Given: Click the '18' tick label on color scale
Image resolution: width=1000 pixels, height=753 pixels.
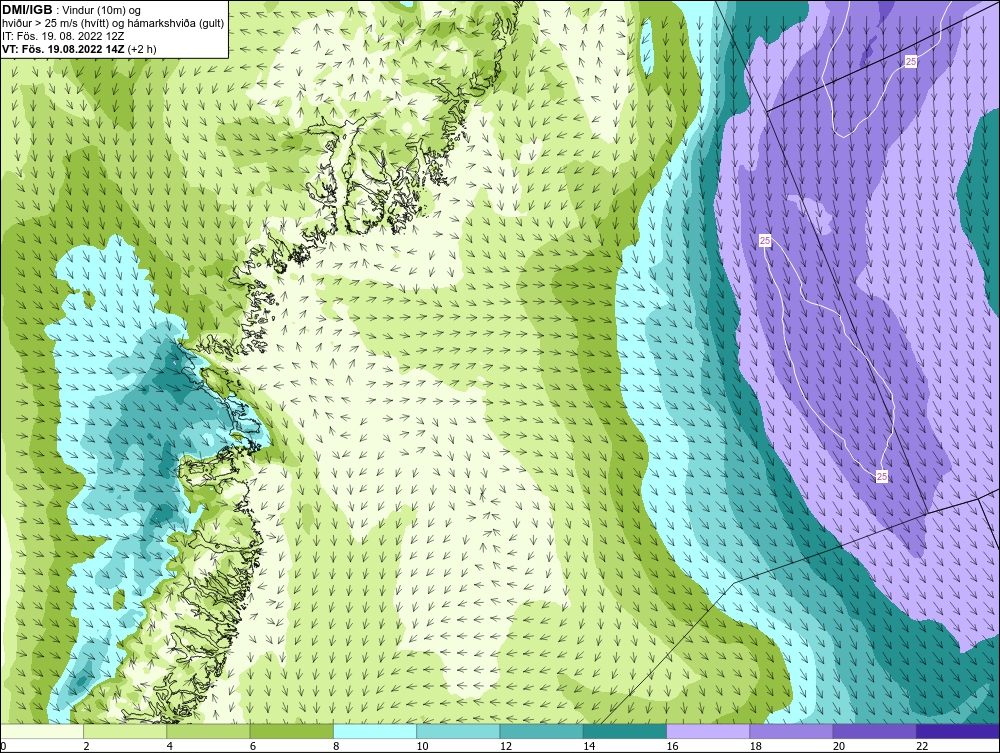Looking at the screenshot, I should (x=756, y=747).
